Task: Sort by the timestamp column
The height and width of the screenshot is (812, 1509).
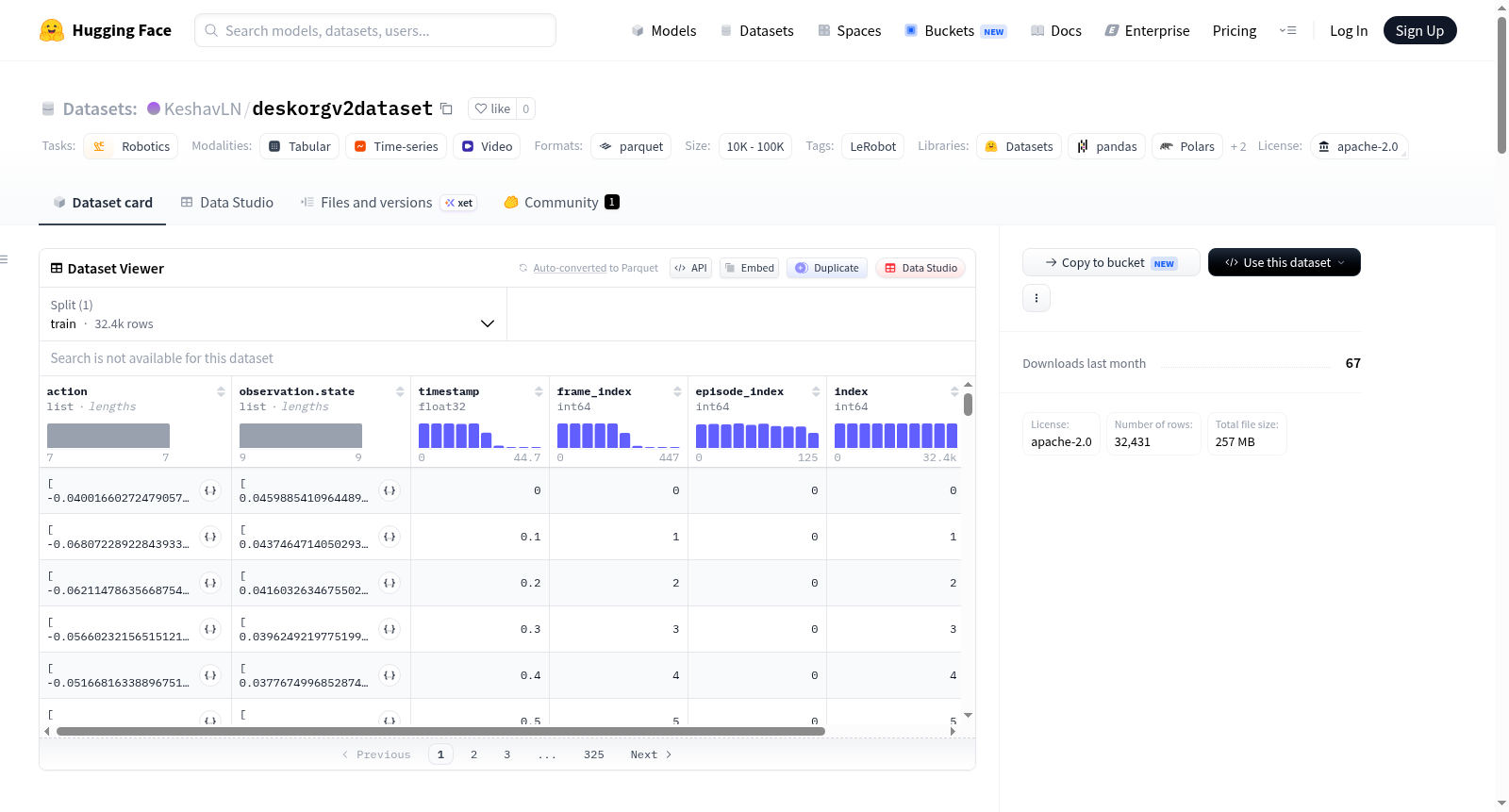Action: (x=539, y=391)
